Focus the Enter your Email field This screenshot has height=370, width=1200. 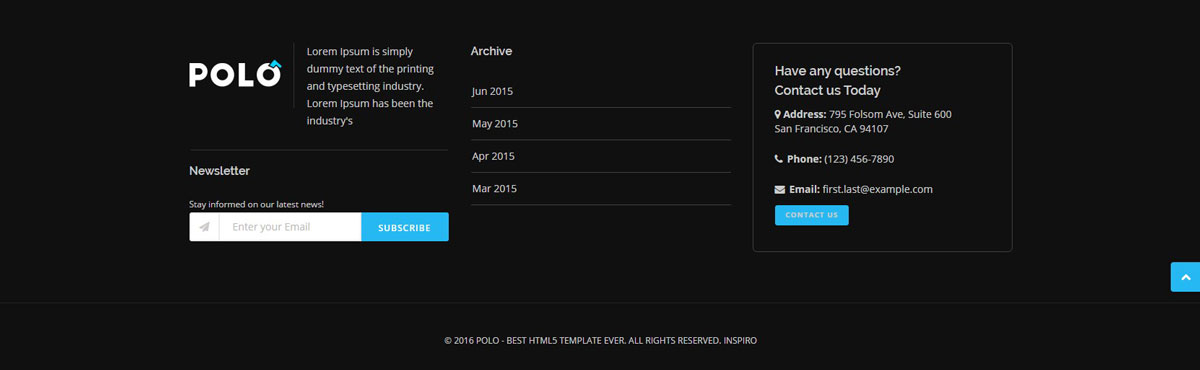pyautogui.click(x=290, y=227)
